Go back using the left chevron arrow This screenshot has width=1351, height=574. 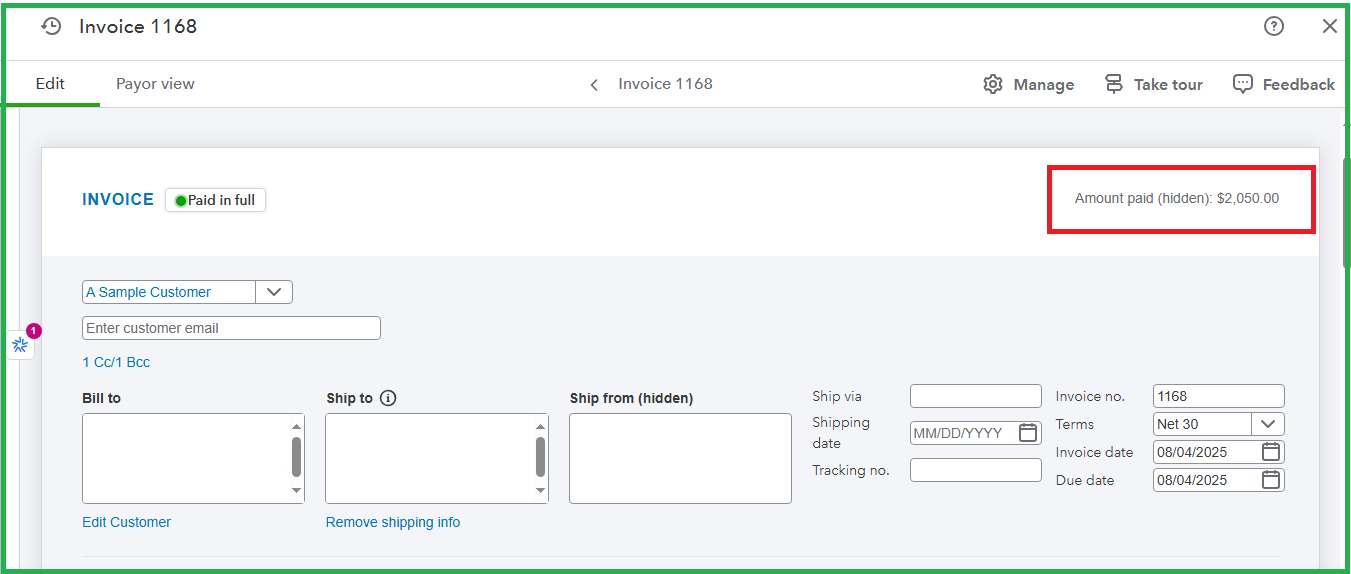(x=594, y=85)
